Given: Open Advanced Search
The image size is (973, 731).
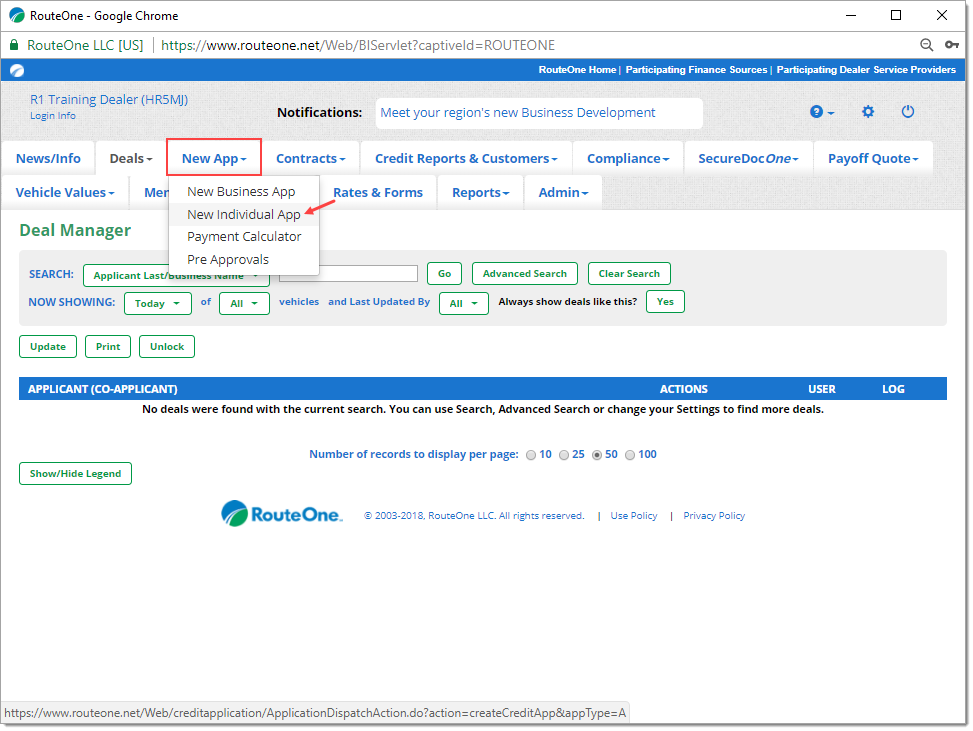Looking at the screenshot, I should 524,274.
